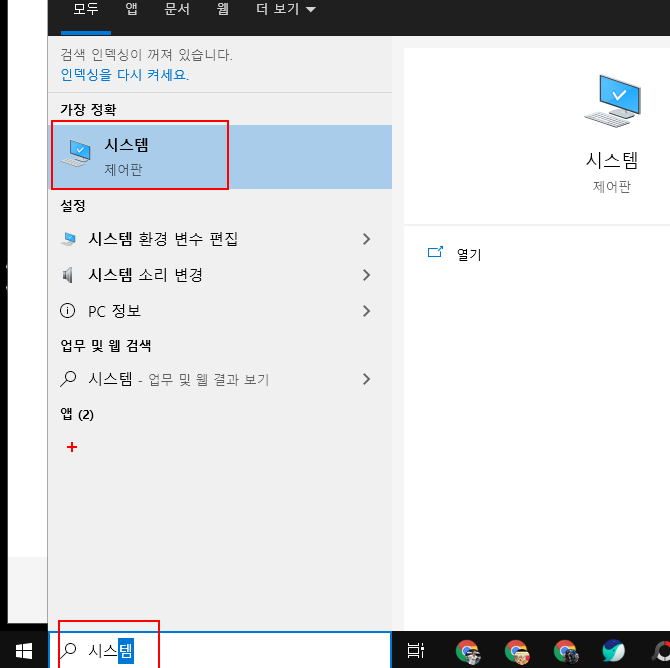Click in the taskbar search box
The image size is (670, 668).
pyautogui.click(x=220, y=650)
